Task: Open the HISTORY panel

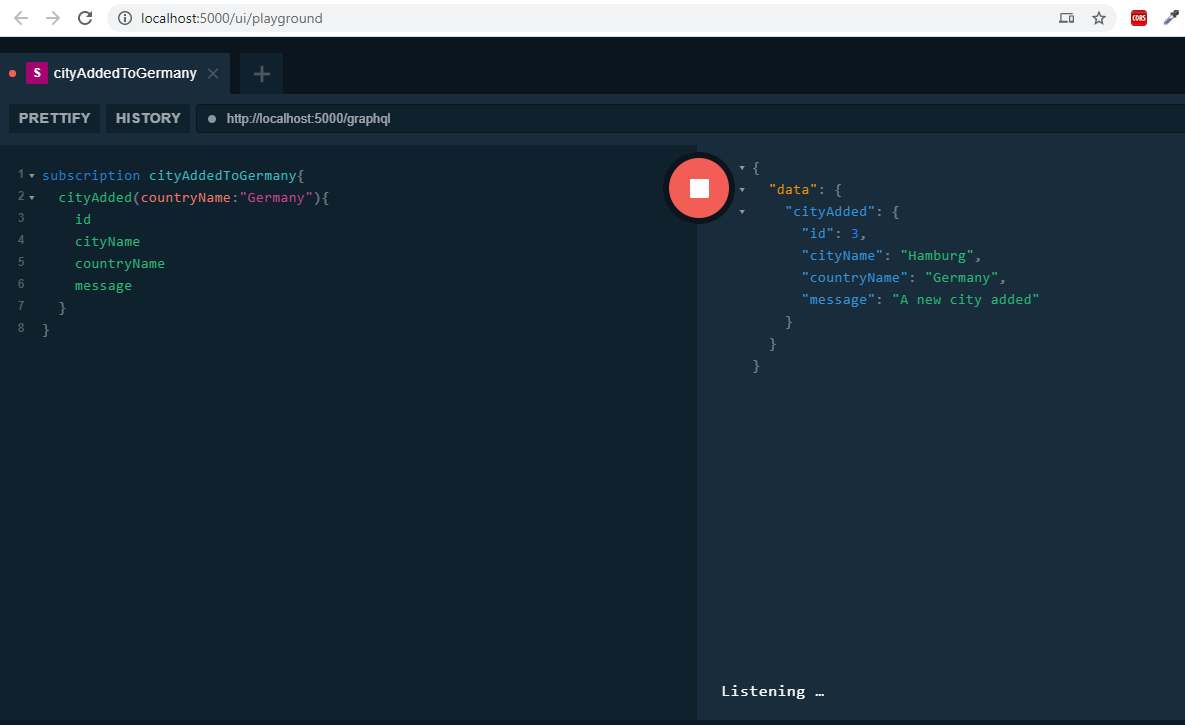Action: tap(148, 118)
